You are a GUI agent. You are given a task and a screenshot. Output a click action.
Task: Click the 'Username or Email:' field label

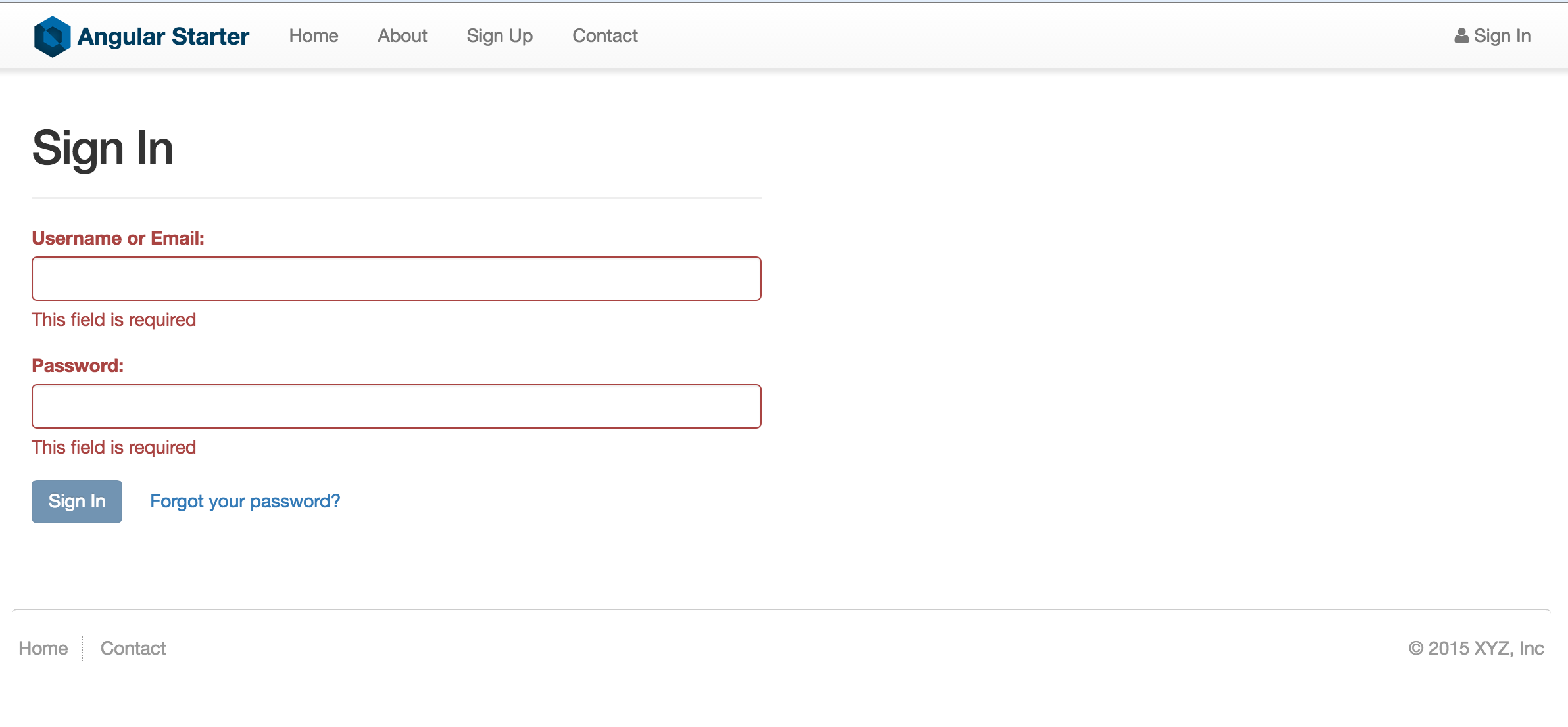point(118,238)
